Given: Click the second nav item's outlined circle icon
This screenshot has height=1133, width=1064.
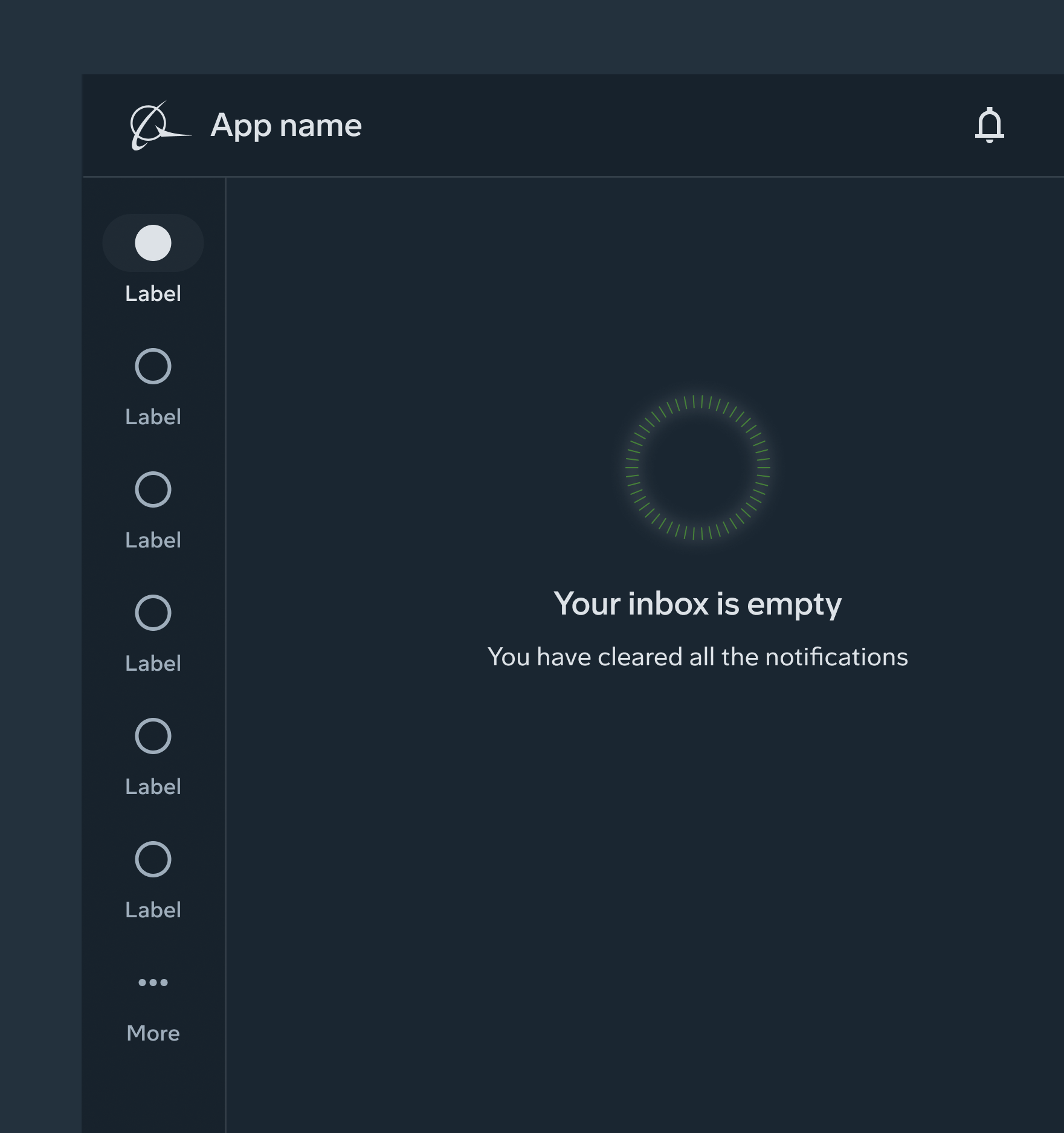Looking at the screenshot, I should click(153, 366).
